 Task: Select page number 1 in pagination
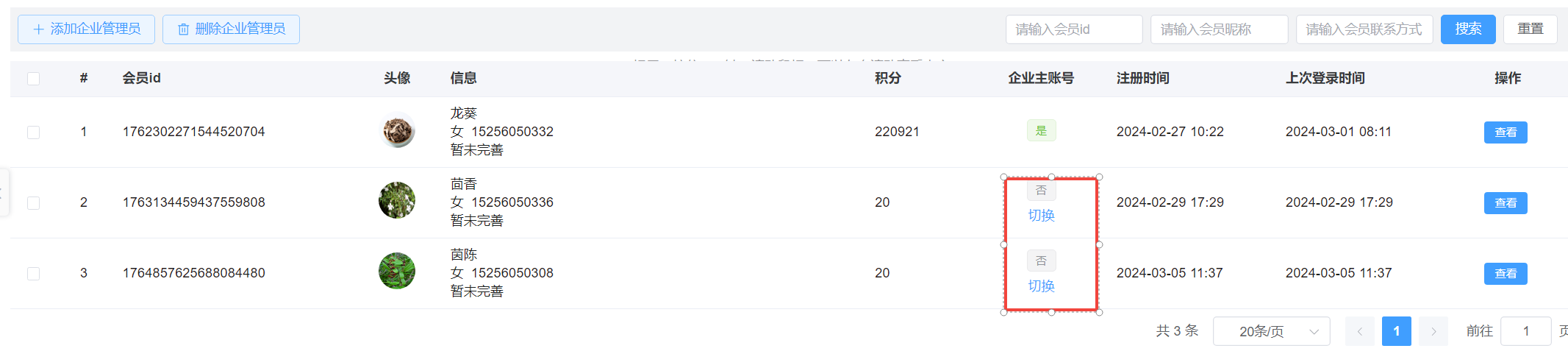point(1397,331)
